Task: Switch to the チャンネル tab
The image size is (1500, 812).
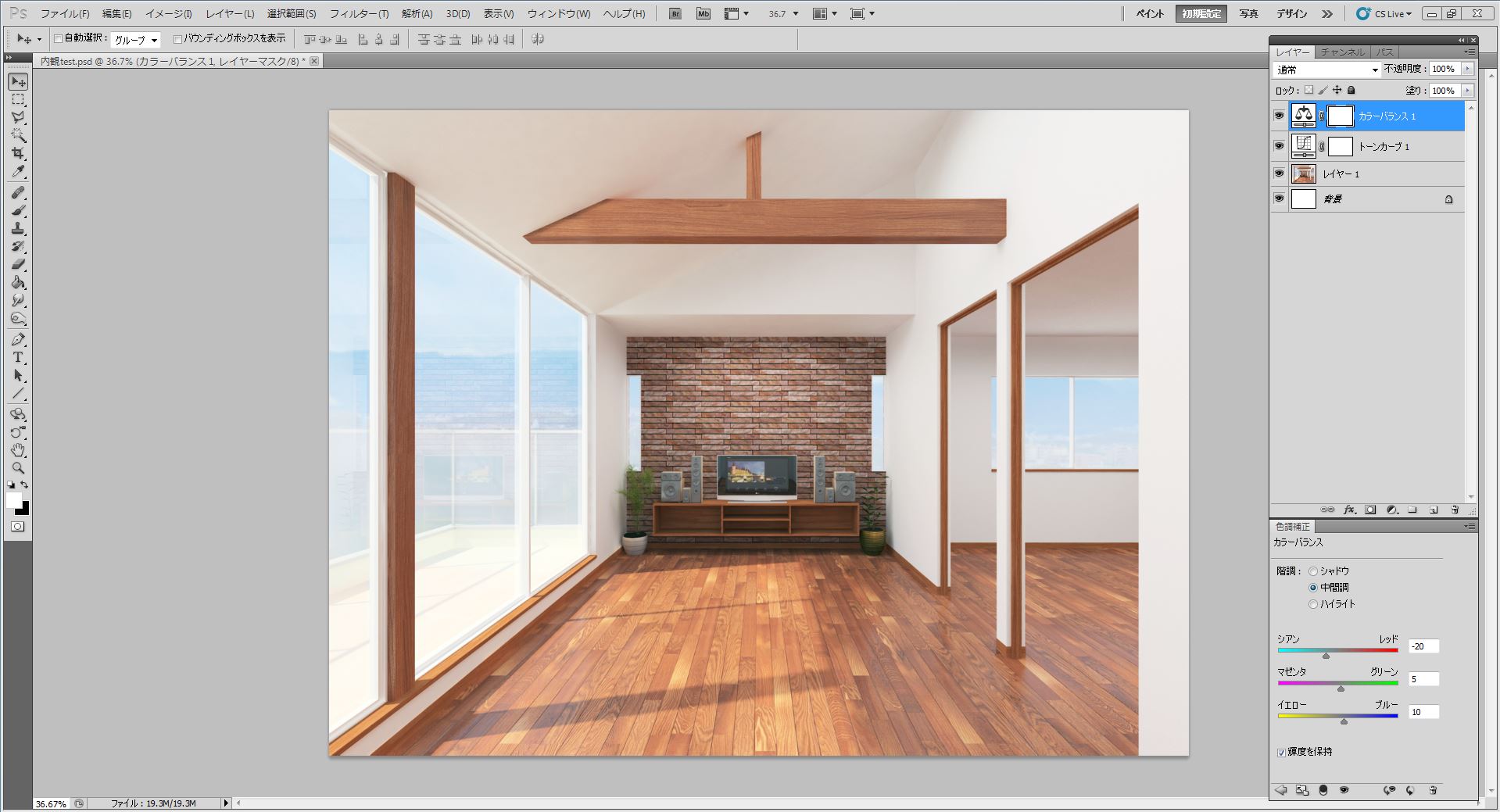Action: point(1342,52)
